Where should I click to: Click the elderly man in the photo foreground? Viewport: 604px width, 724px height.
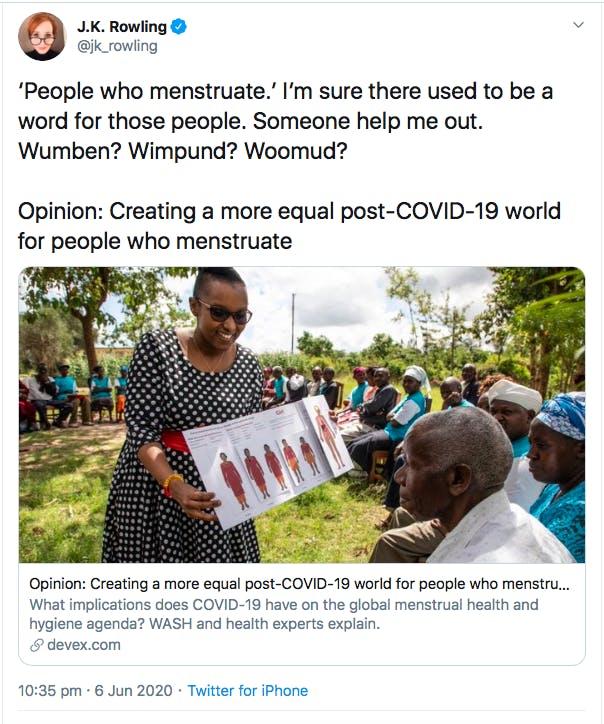point(470,490)
